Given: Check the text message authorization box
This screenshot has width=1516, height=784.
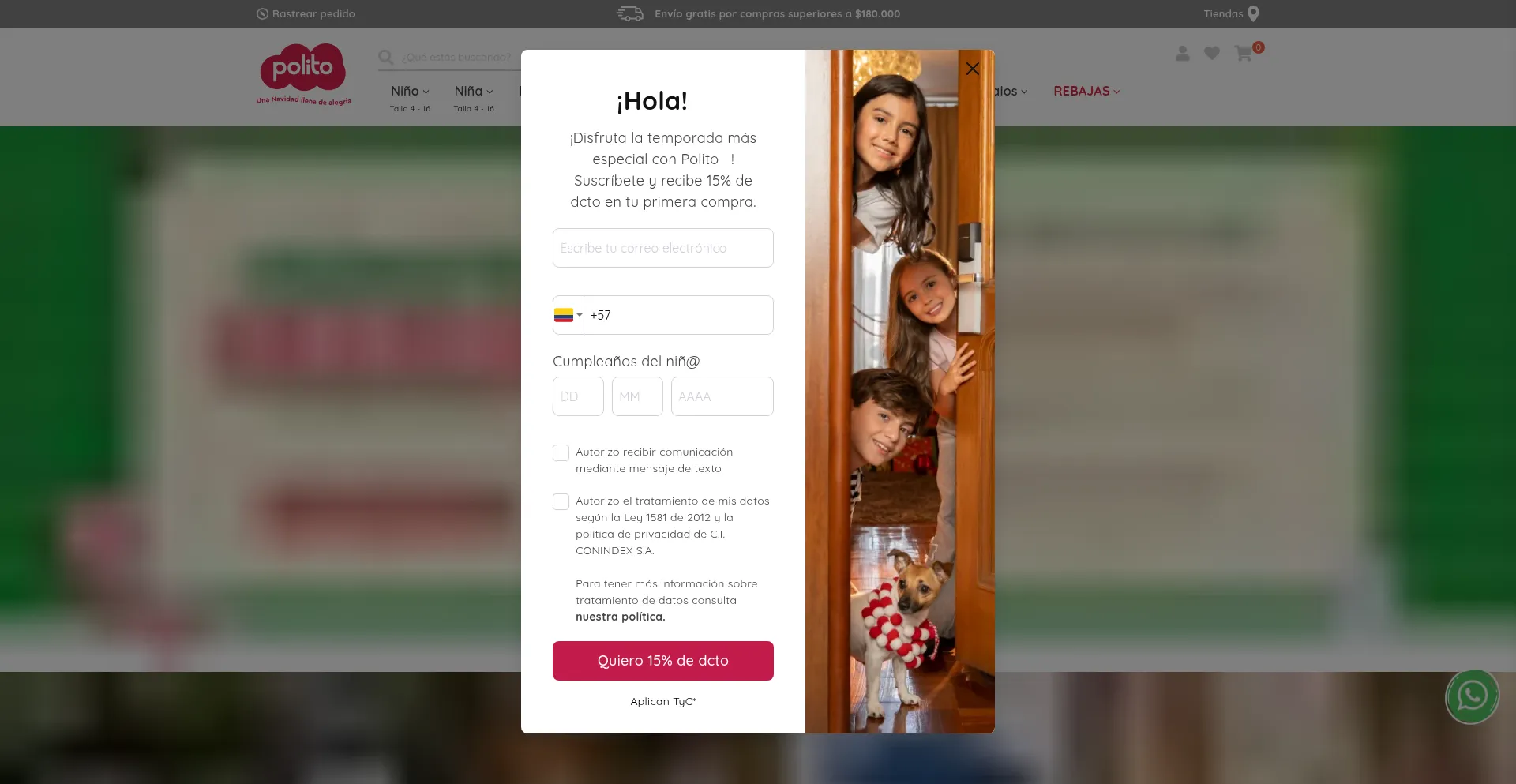Looking at the screenshot, I should pos(561,452).
